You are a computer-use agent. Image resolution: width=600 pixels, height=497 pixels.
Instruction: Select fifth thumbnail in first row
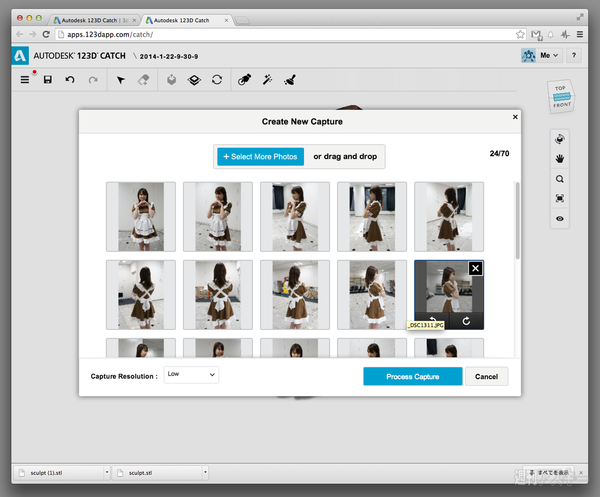tap(449, 217)
